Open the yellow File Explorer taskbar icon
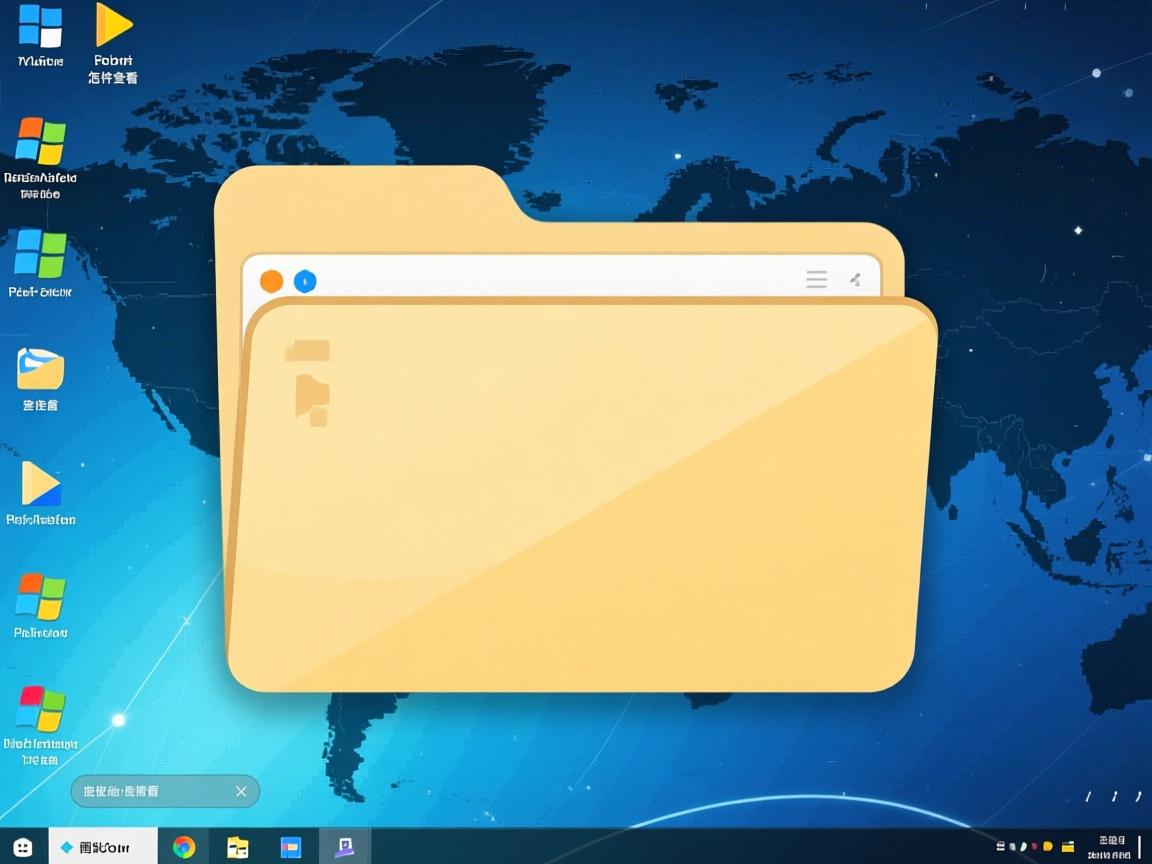1152x864 pixels. pos(237,847)
